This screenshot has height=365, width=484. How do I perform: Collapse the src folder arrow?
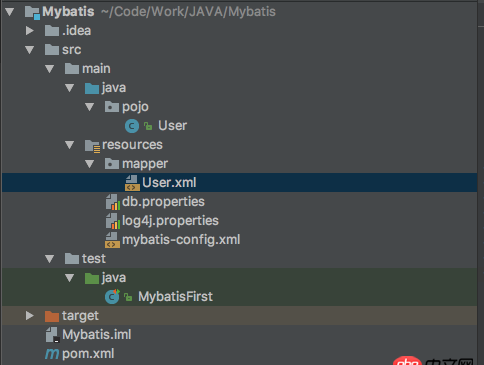tap(30, 50)
